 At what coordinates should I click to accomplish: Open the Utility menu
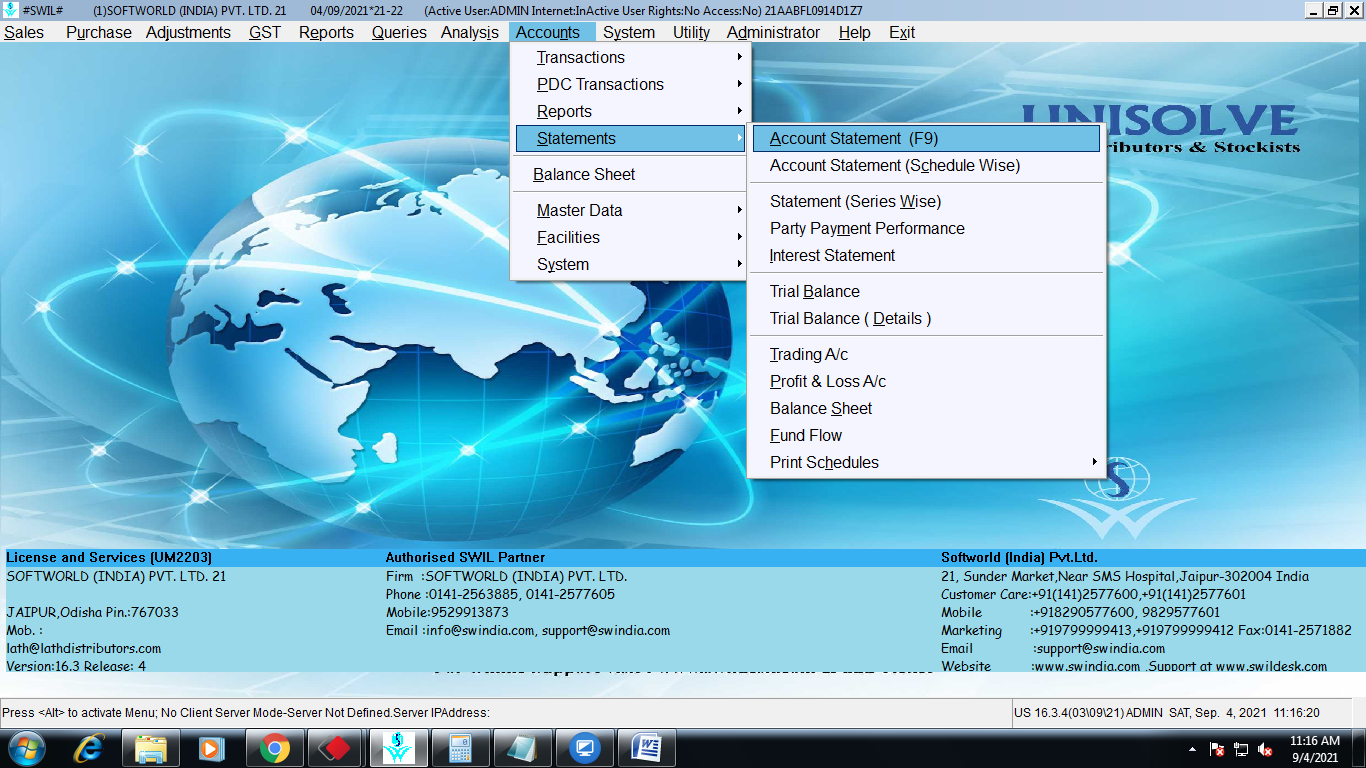coord(691,32)
